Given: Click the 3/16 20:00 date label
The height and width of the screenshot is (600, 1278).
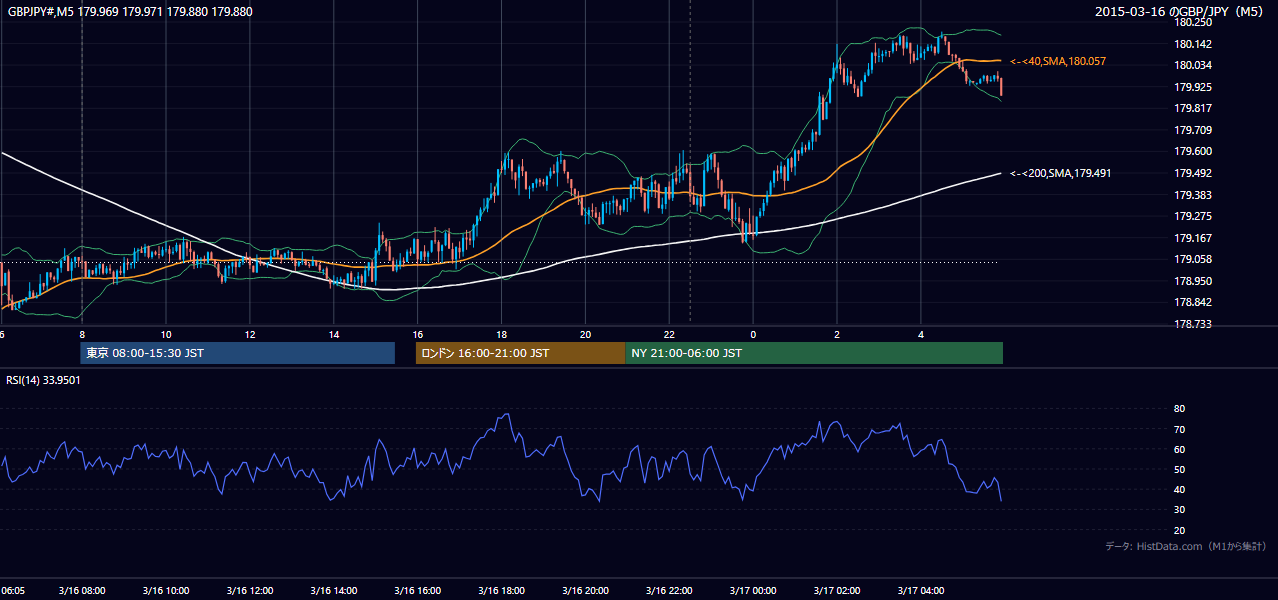Looking at the screenshot, I should coord(586,591).
